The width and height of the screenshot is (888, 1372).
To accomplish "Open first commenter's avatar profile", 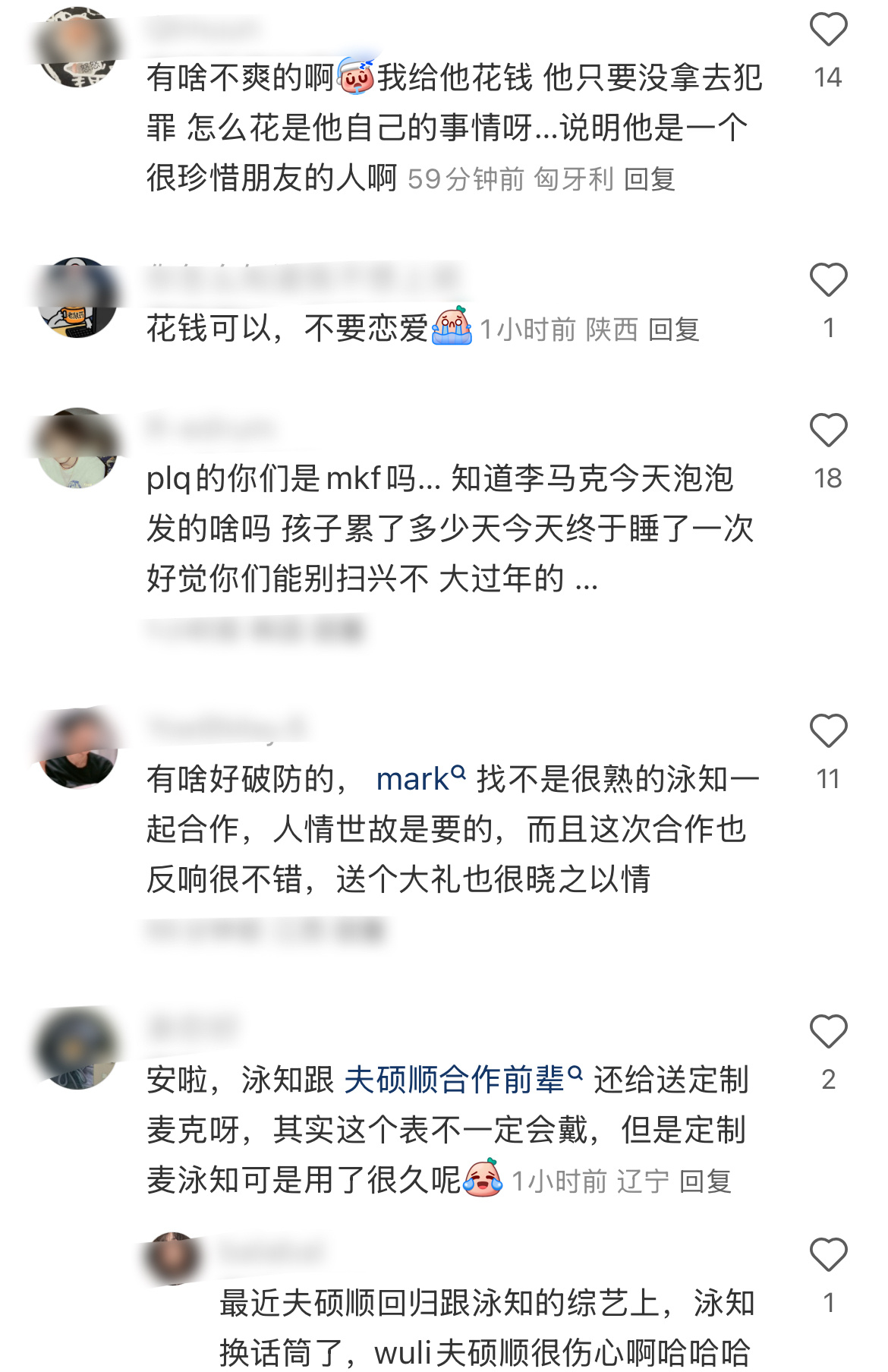I will (77, 47).
